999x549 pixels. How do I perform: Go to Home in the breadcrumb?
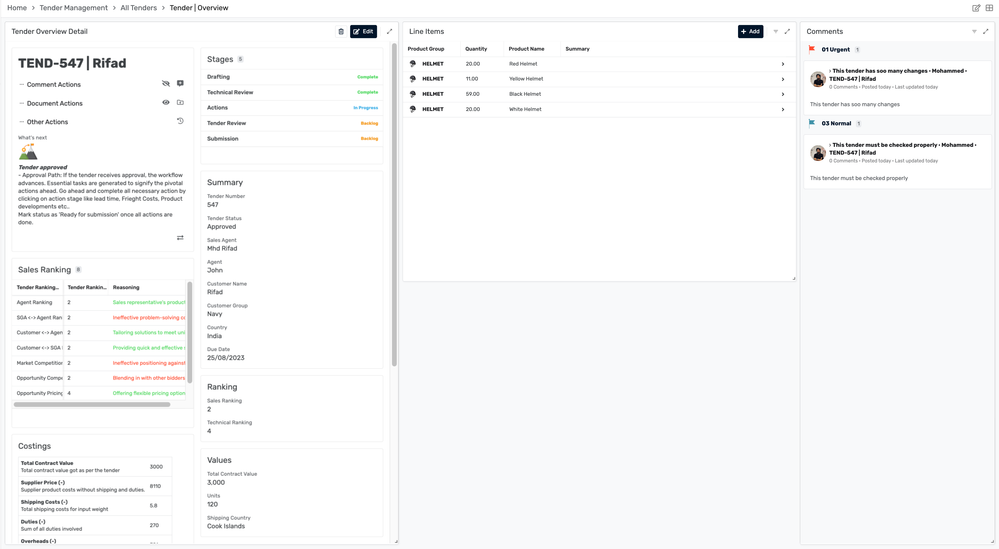17,8
